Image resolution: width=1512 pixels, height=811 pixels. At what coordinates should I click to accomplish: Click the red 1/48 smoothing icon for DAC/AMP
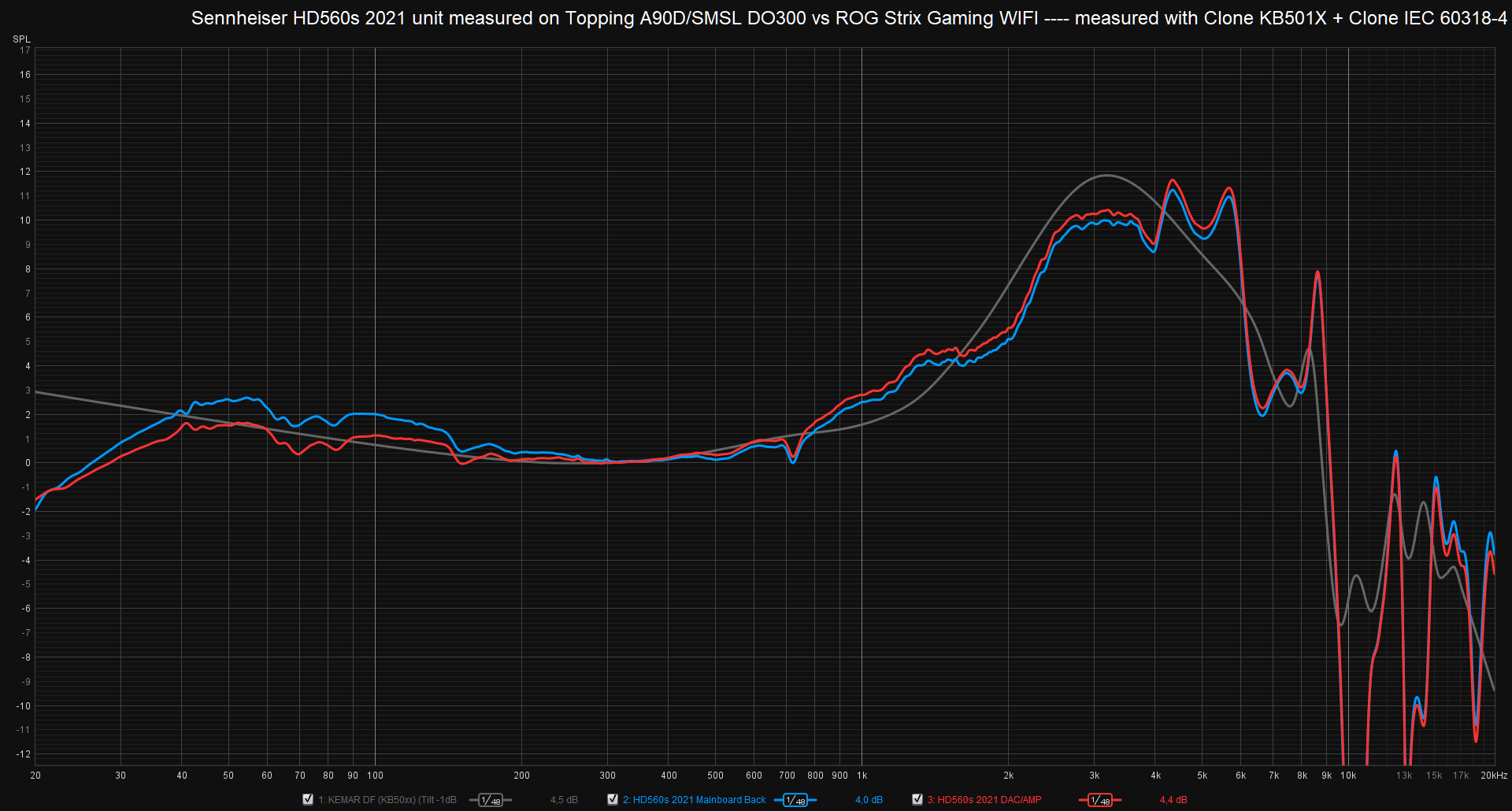(1100, 800)
